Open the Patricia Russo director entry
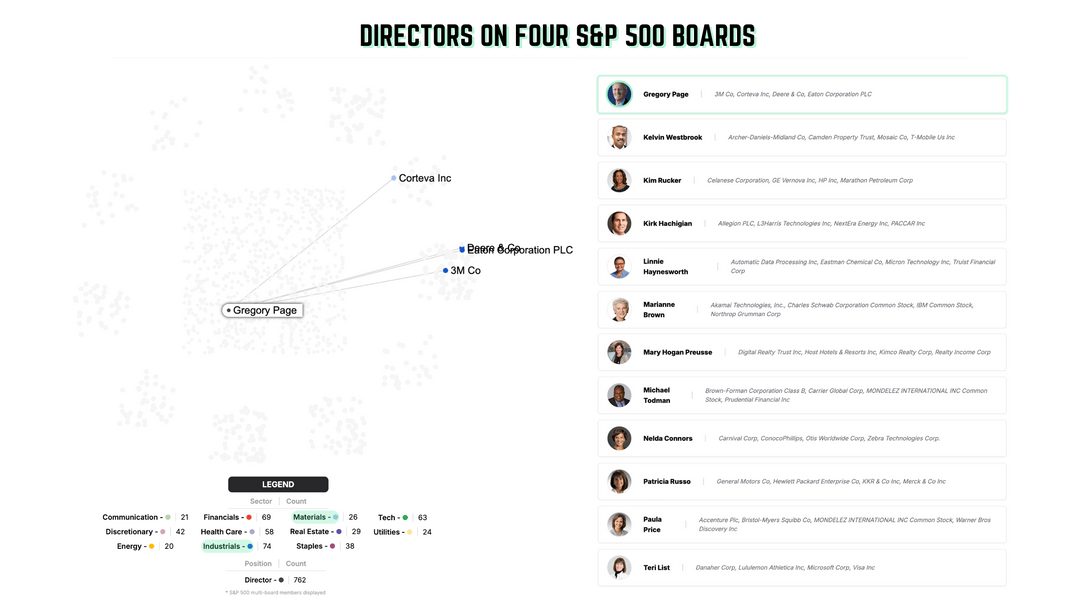Image resolution: width=1080 pixels, height=607 pixels. 801,481
